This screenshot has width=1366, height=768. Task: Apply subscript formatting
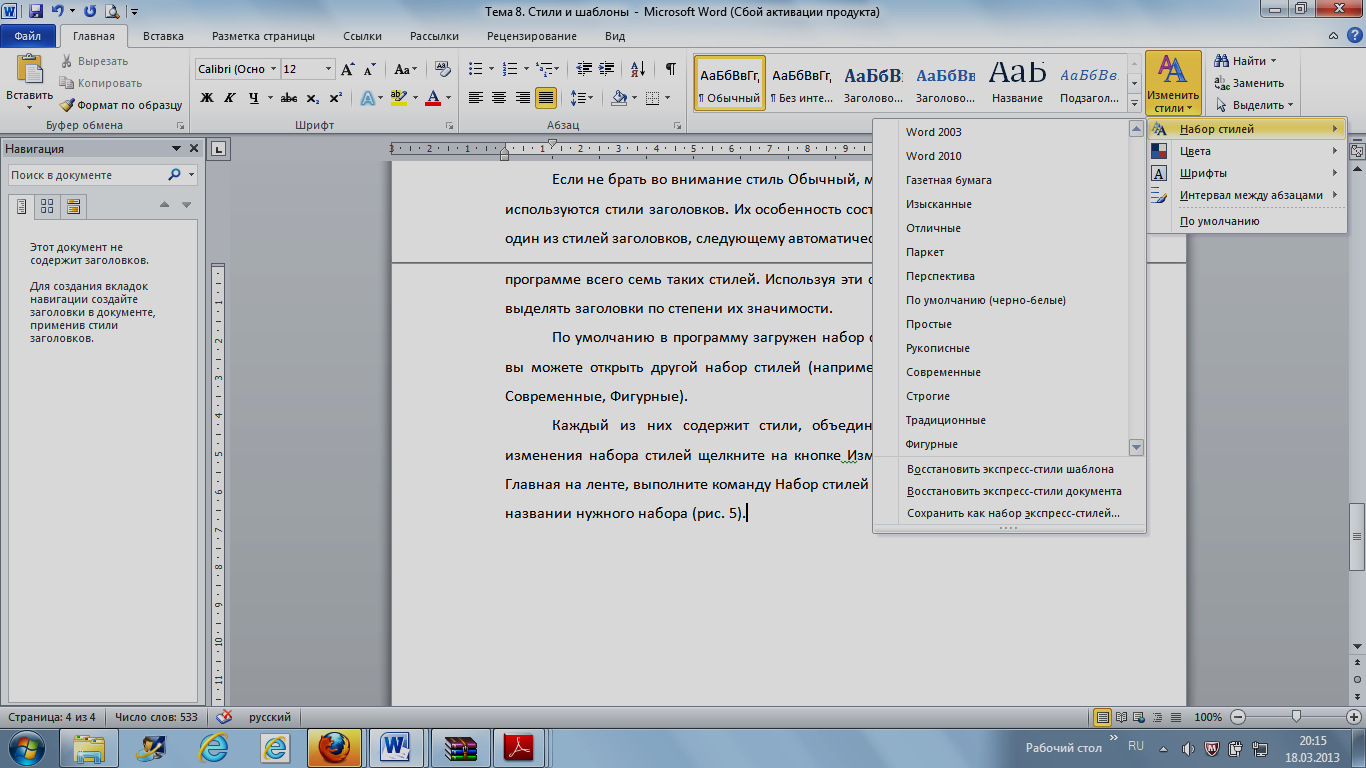(313, 98)
